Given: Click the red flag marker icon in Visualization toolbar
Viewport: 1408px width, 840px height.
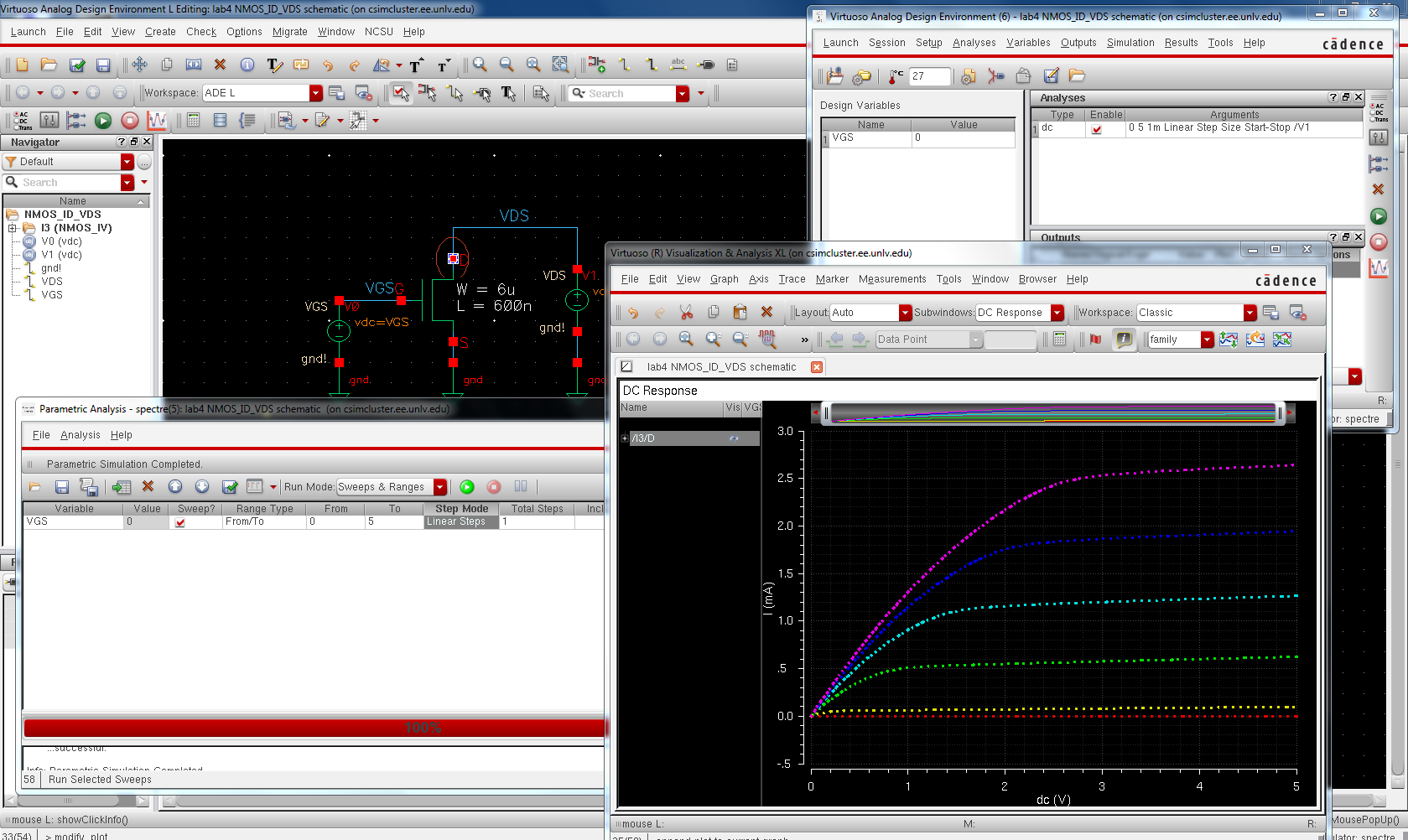Looking at the screenshot, I should click(1096, 340).
